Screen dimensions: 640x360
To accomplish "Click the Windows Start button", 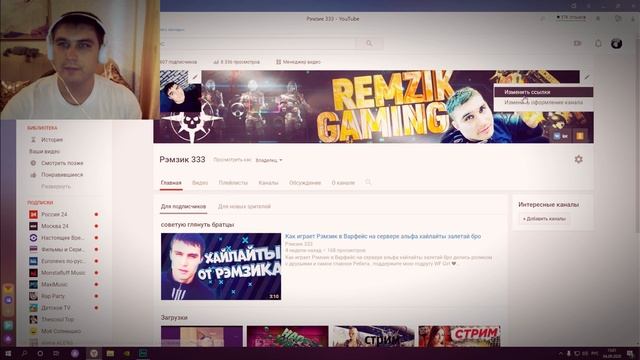I will [8, 353].
